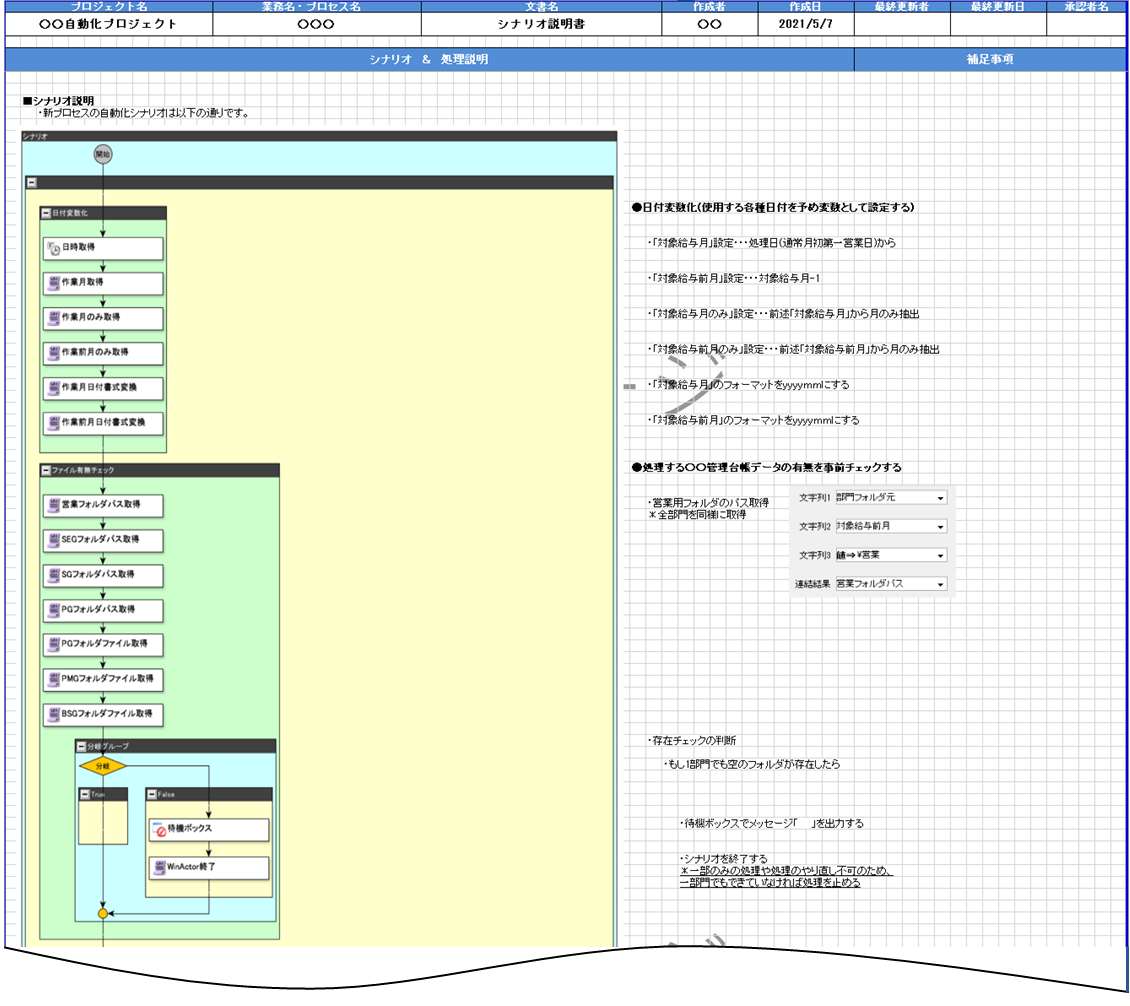The width and height of the screenshot is (1130, 1006).
Task: Select the 営業フォルダパス取得 node icon
Action: [53, 504]
